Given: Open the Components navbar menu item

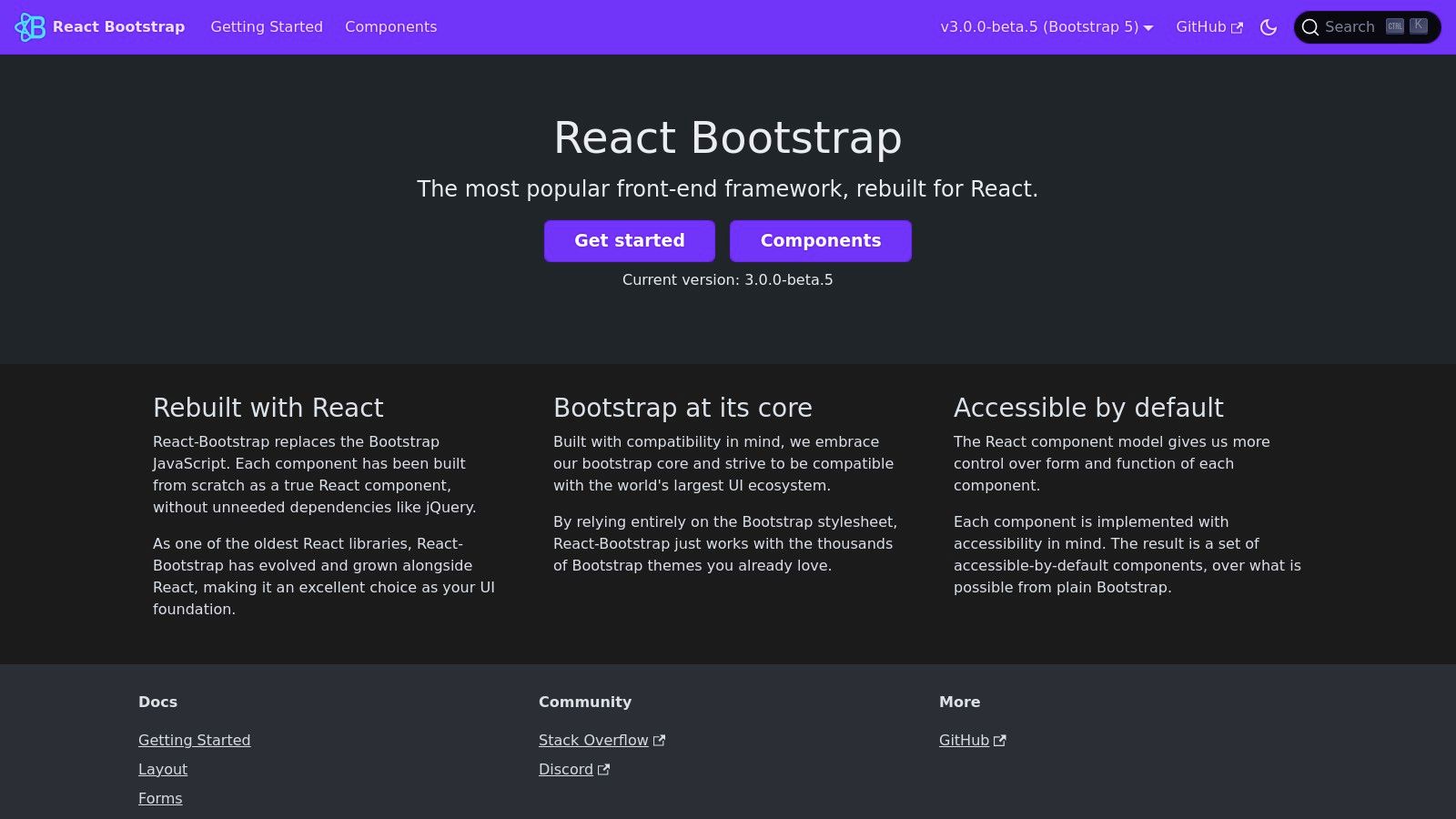Looking at the screenshot, I should 390,27.
